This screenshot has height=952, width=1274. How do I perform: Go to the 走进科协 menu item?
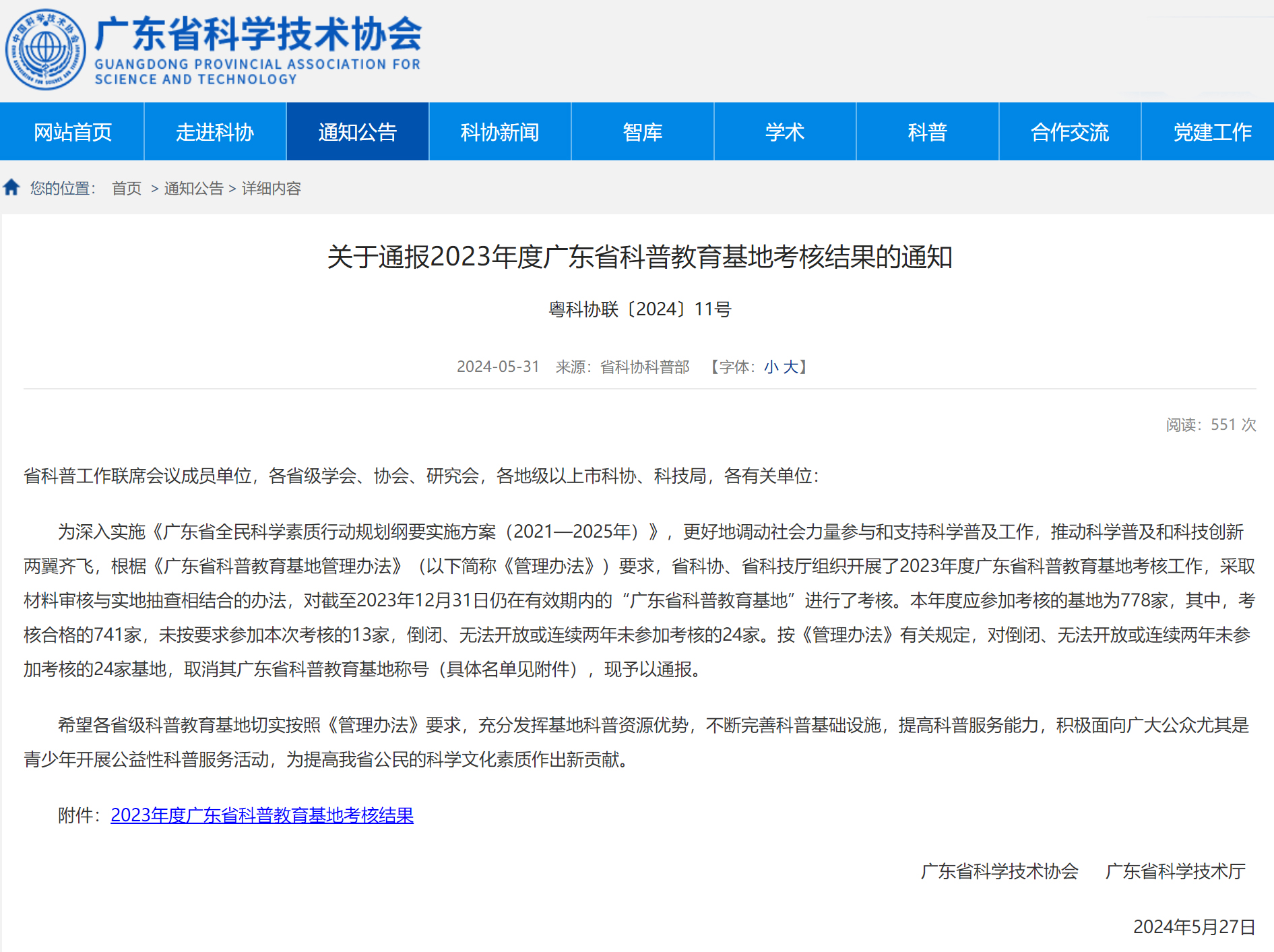pos(215,132)
